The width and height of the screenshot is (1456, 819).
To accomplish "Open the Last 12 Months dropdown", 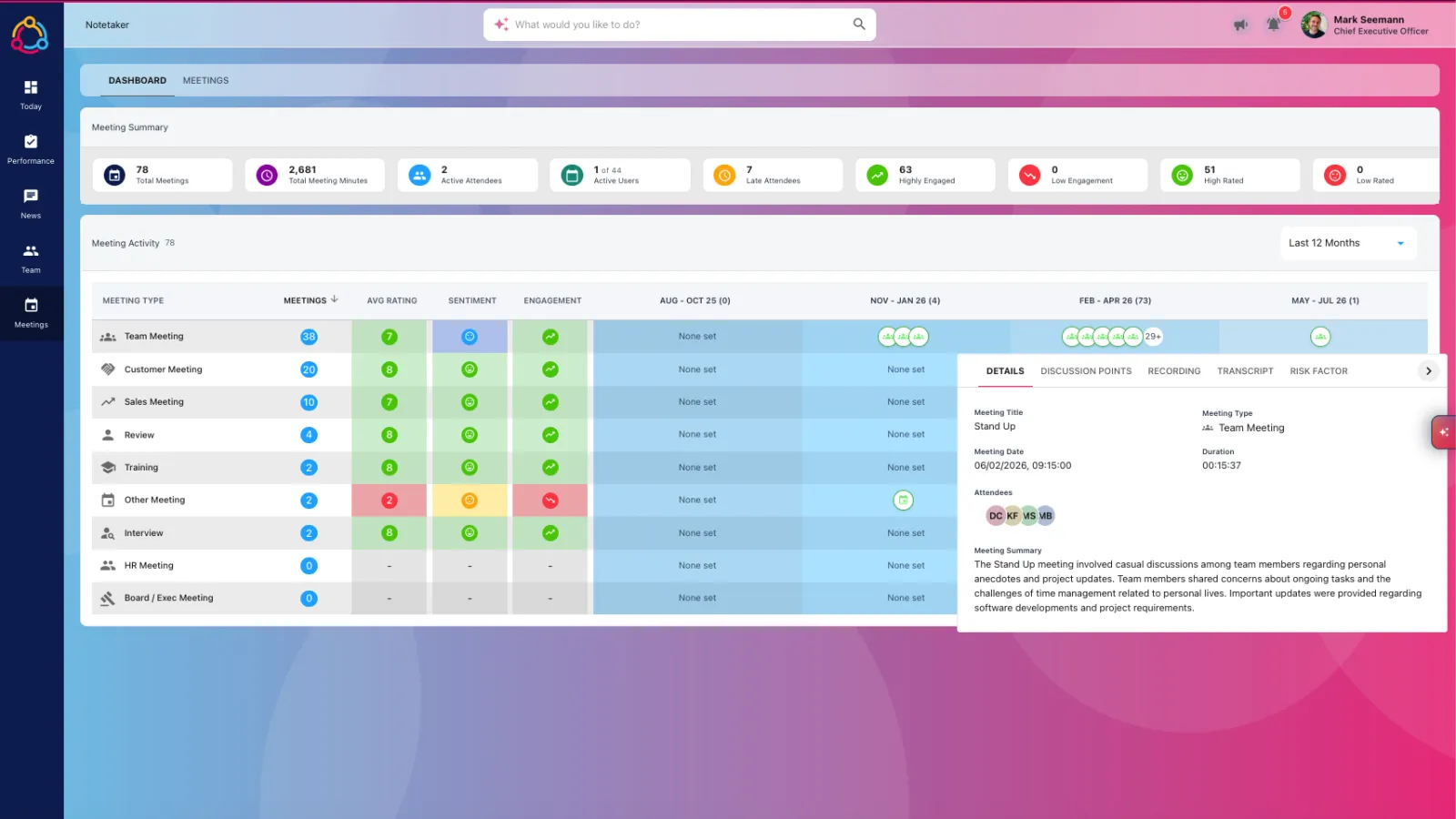I will 1348,243.
